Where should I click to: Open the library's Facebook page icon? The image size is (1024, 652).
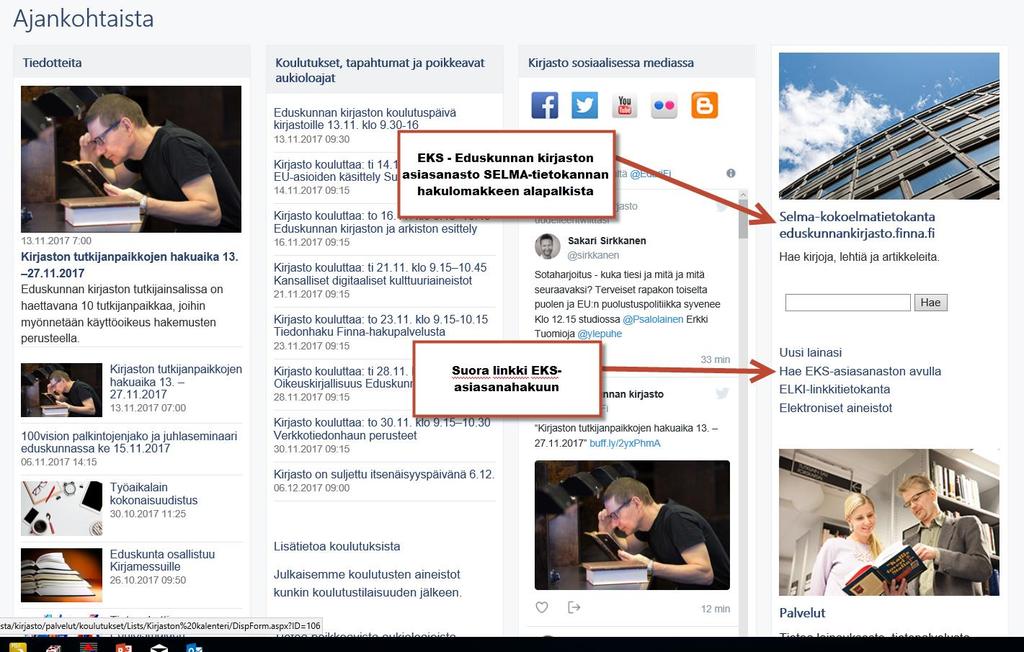tap(545, 105)
